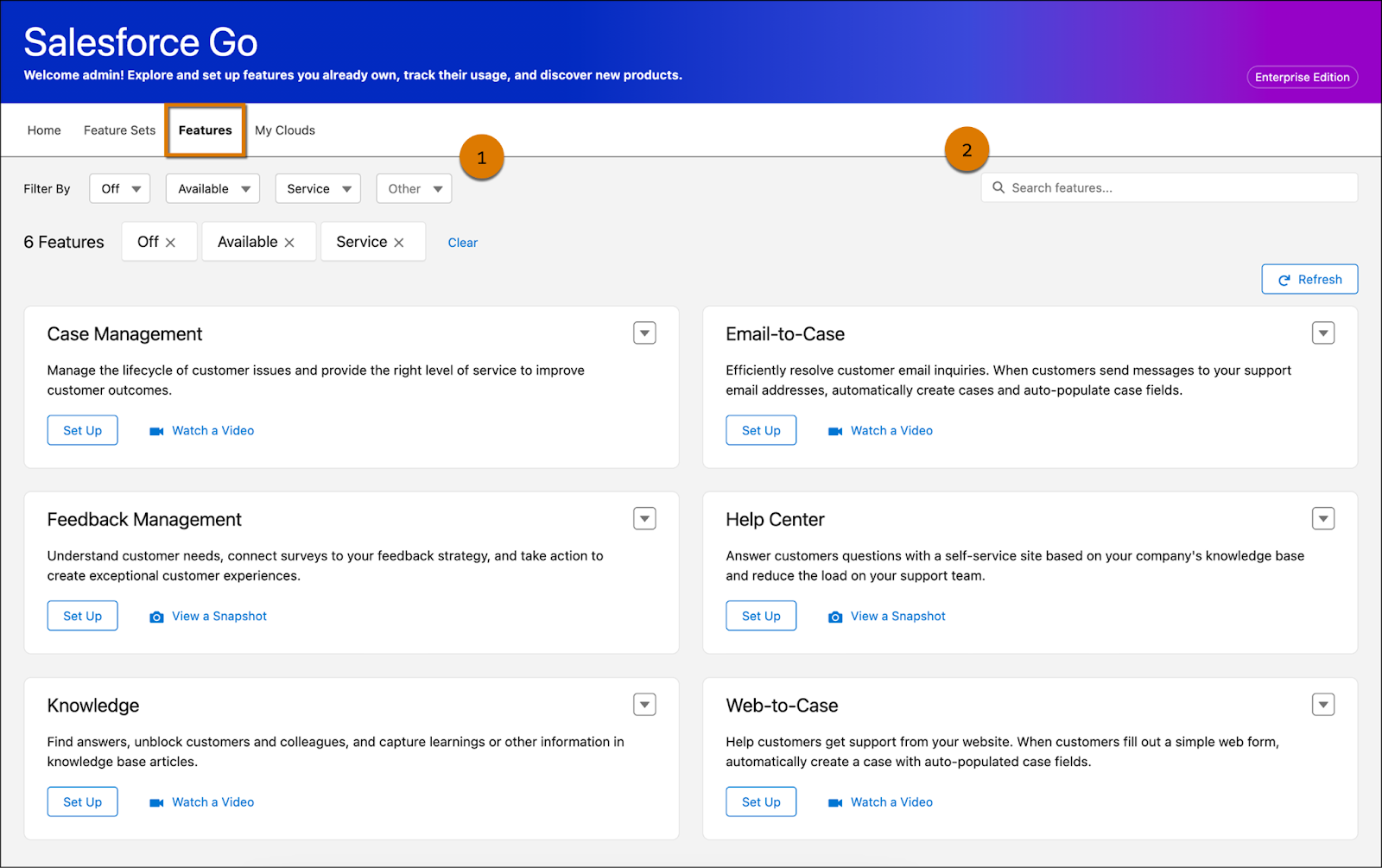This screenshot has width=1382, height=868.
Task: Click the Knowledge card title
Action: [93, 706]
